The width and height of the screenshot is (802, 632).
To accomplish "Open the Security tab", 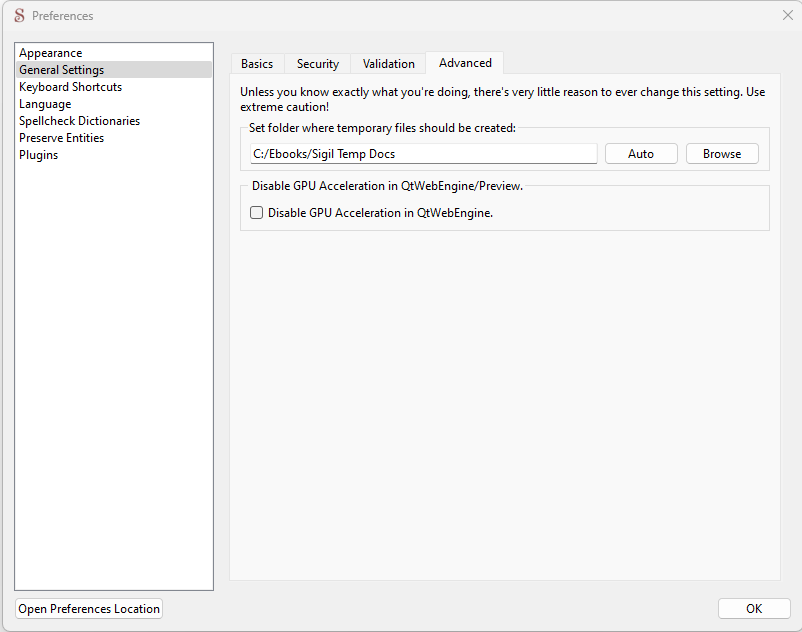I will [318, 64].
